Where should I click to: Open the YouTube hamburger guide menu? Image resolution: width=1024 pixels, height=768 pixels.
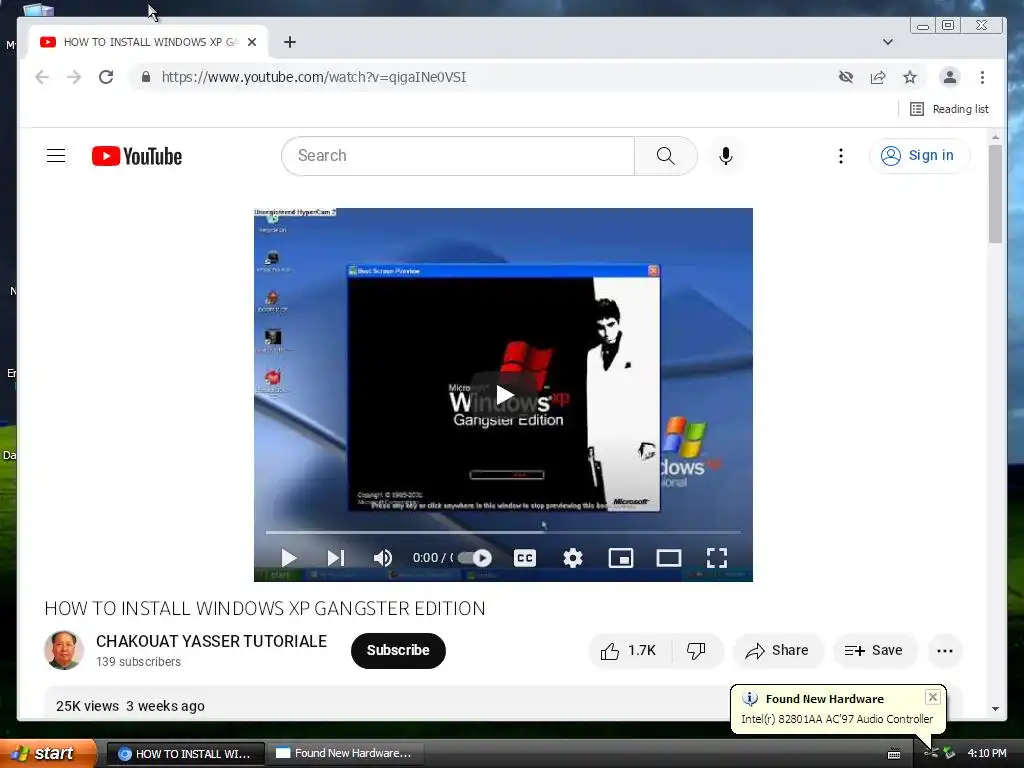coord(56,155)
